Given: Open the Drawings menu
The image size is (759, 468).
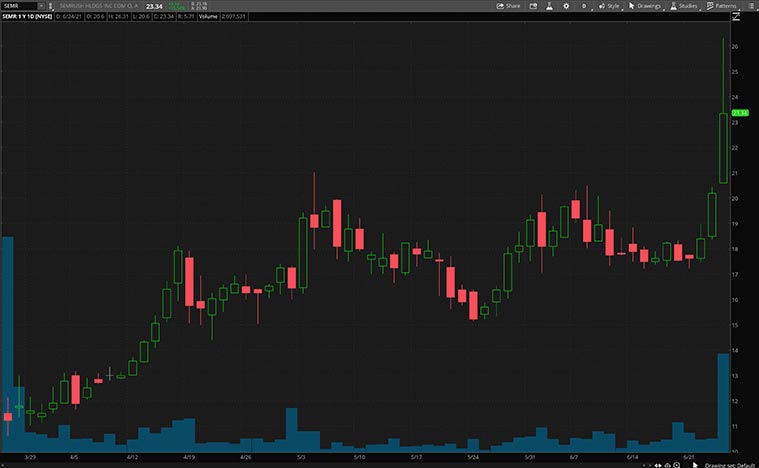Looking at the screenshot, I should [x=645, y=6].
